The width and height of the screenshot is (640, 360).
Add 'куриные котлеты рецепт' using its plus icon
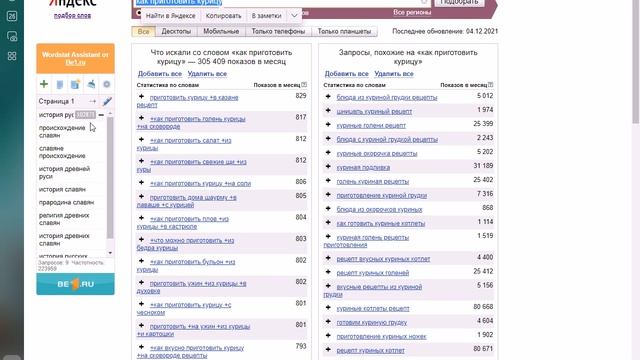328,308
